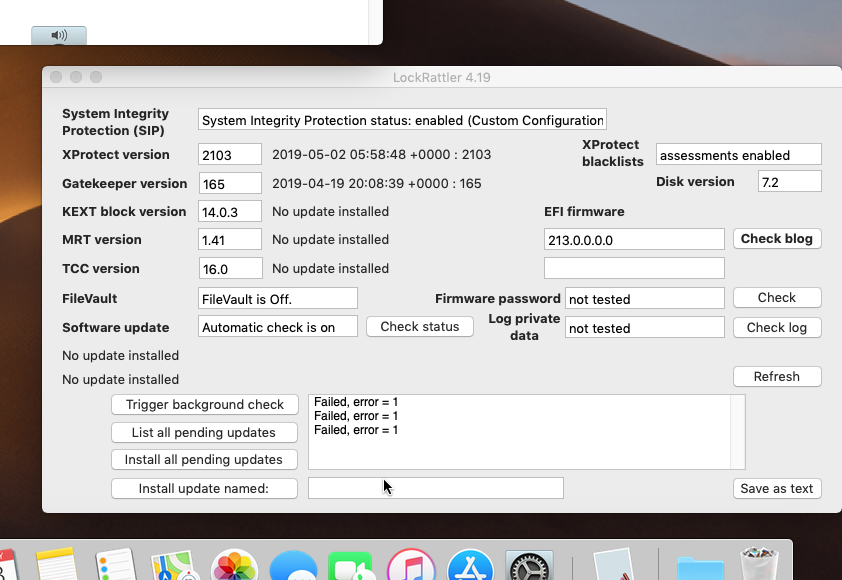This screenshot has width=842, height=580.
Task: Open the Trash in the Dock
Action: pos(759,565)
